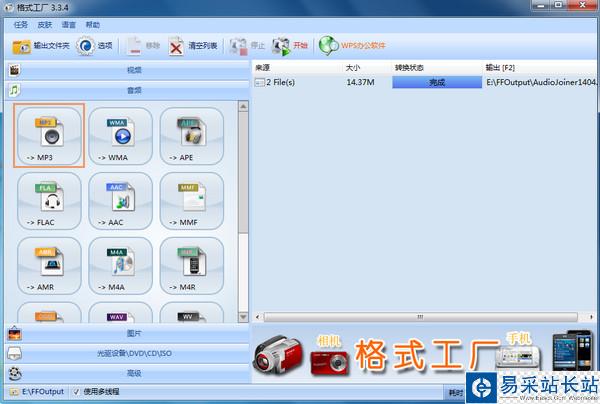
Task: Select the WAV format icon
Action: (120, 313)
